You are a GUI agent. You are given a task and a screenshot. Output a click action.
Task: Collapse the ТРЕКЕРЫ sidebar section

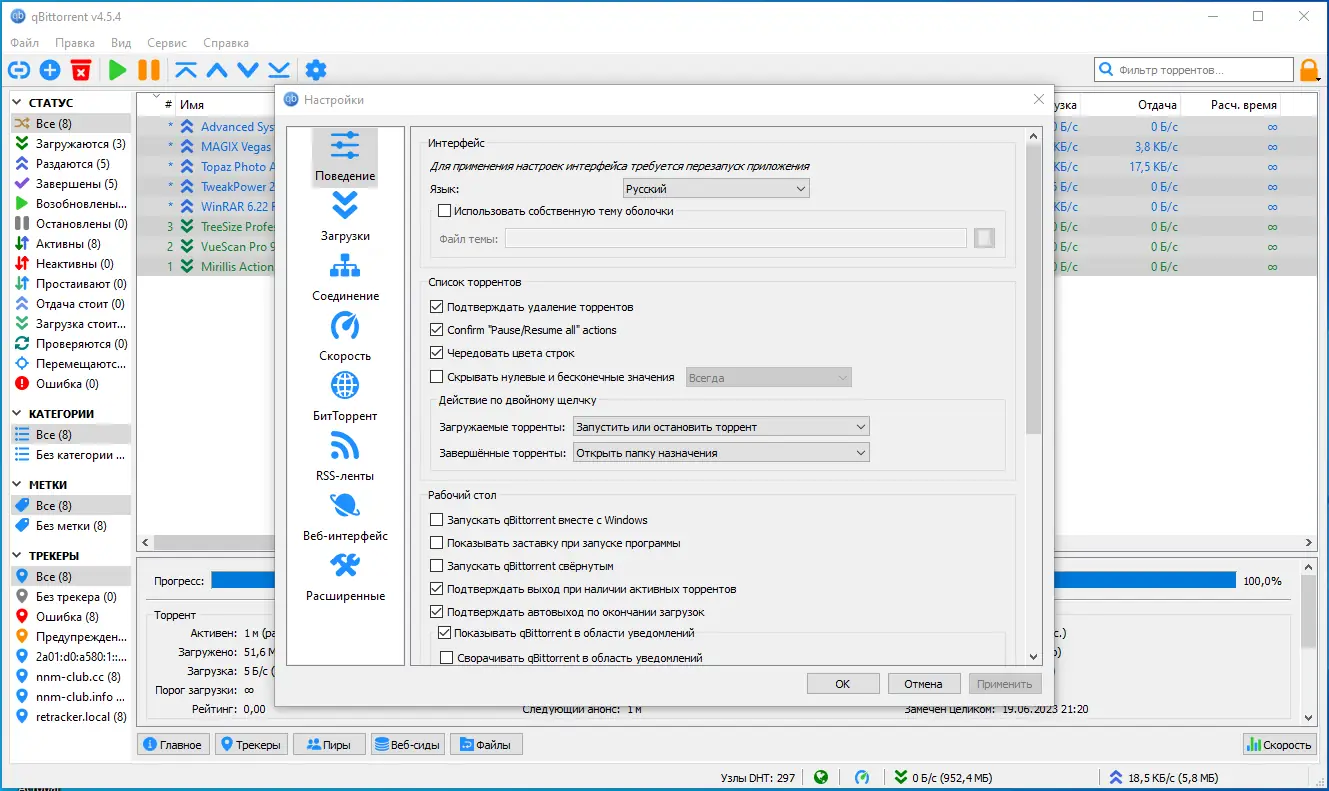click(18, 556)
